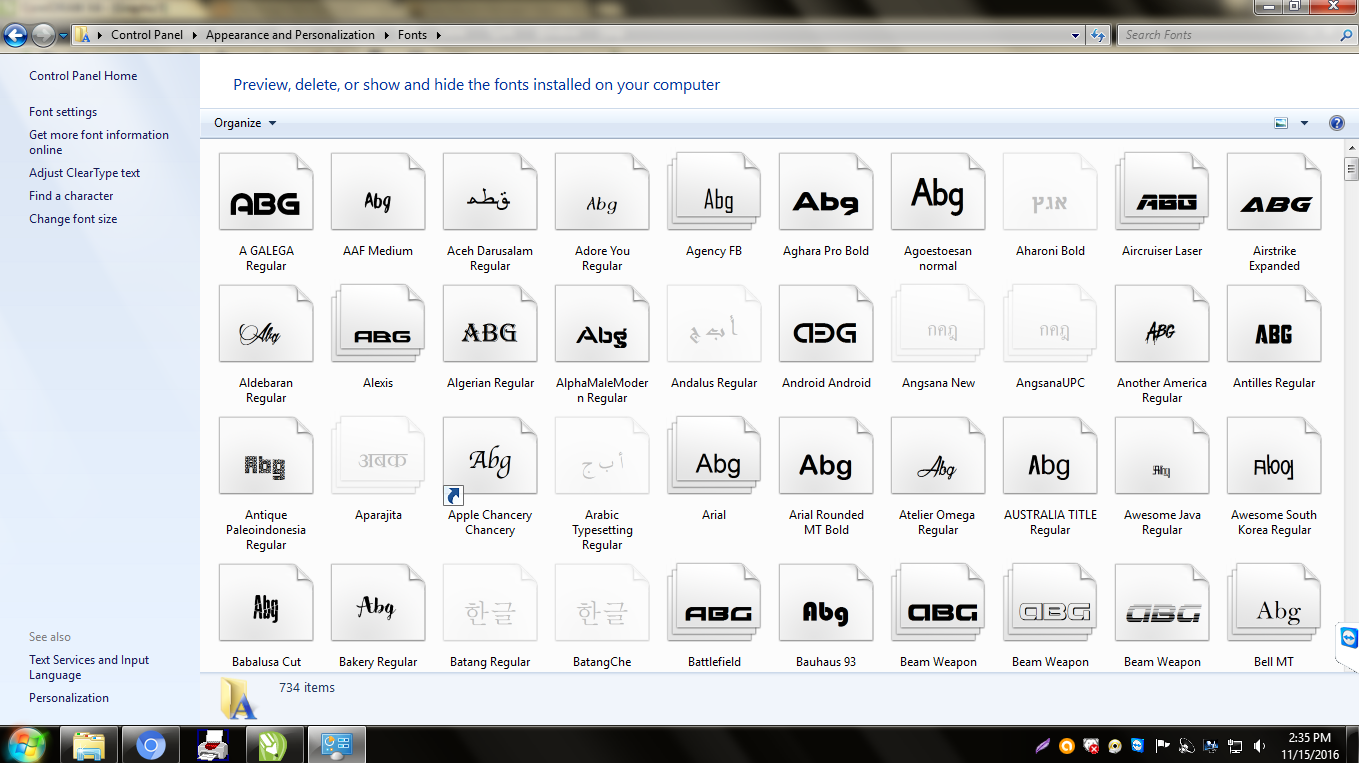Select the Battlefield font family
Screen dimensions: 1359x763
[714, 603]
